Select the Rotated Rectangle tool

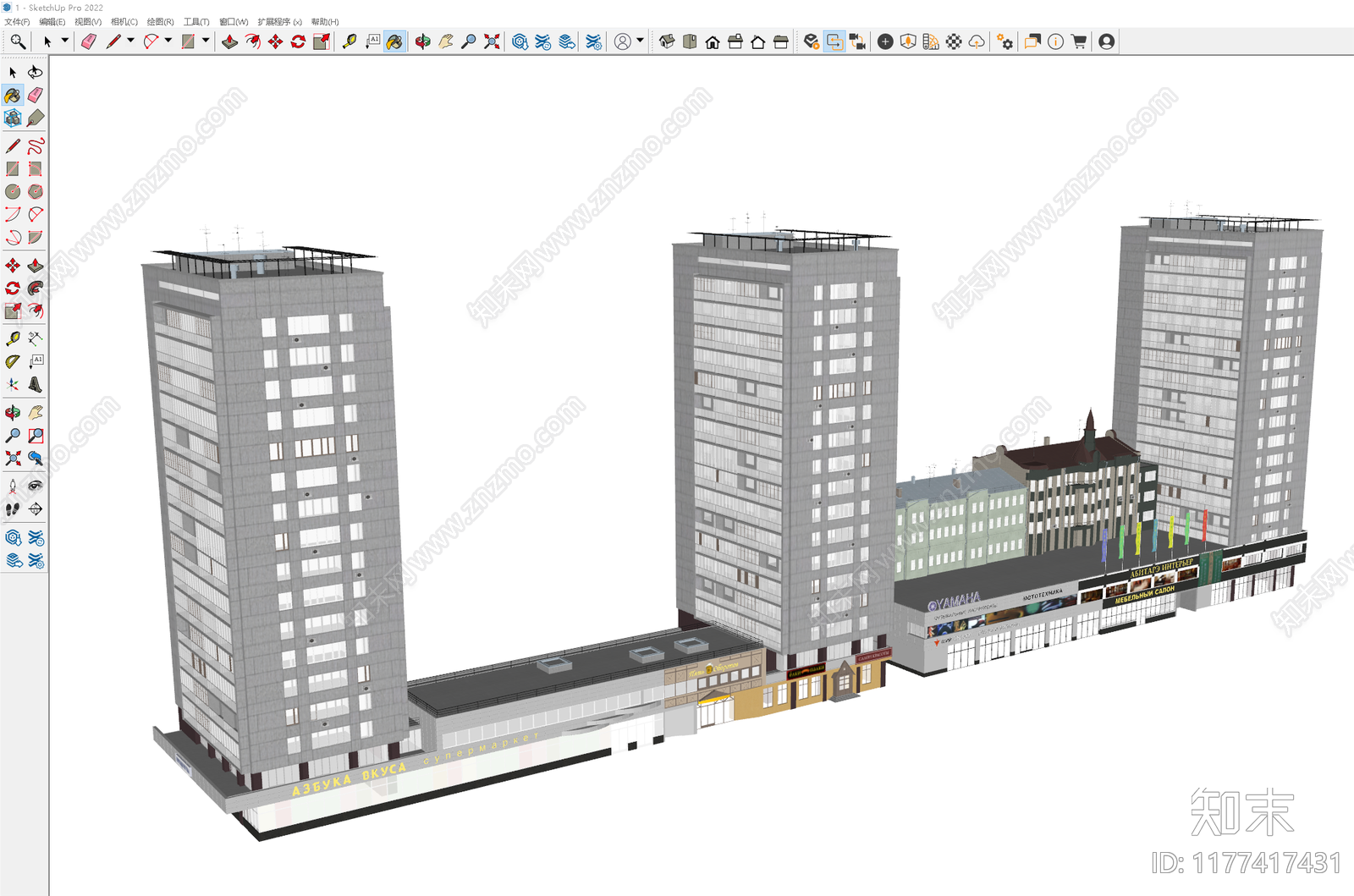(x=36, y=169)
